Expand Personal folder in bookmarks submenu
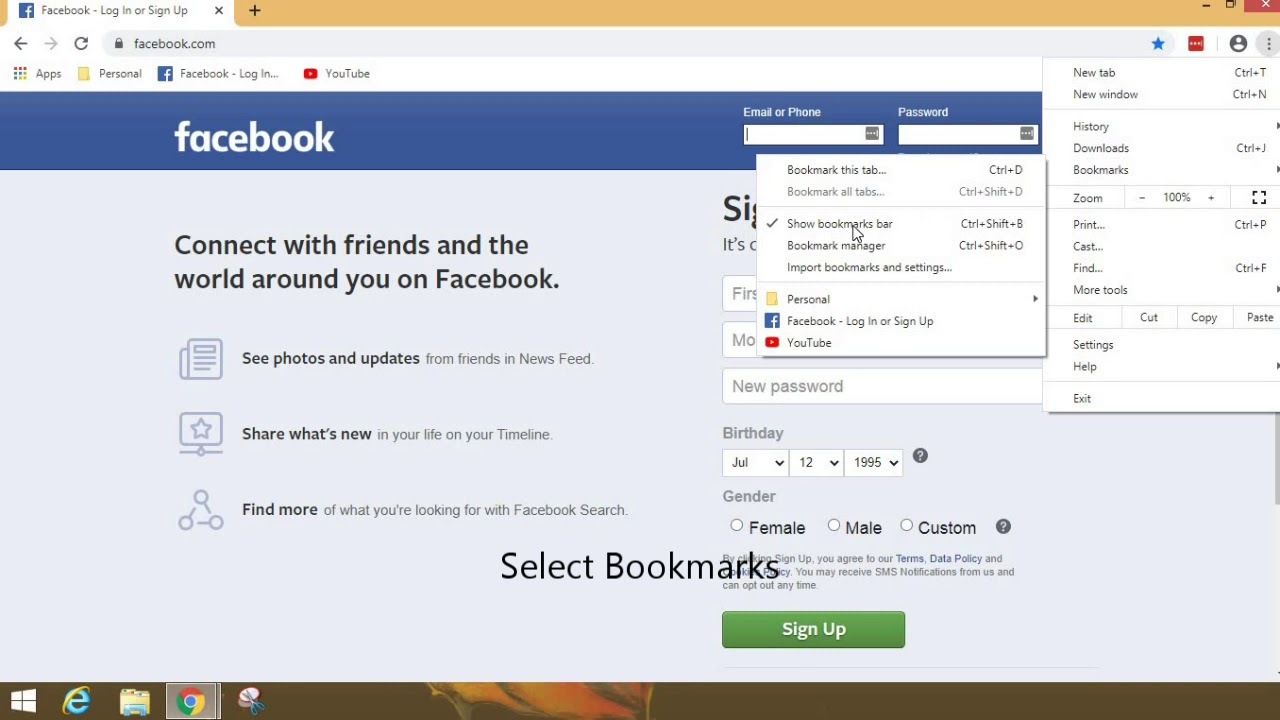Screen dimensions: 1280x720 900,299
